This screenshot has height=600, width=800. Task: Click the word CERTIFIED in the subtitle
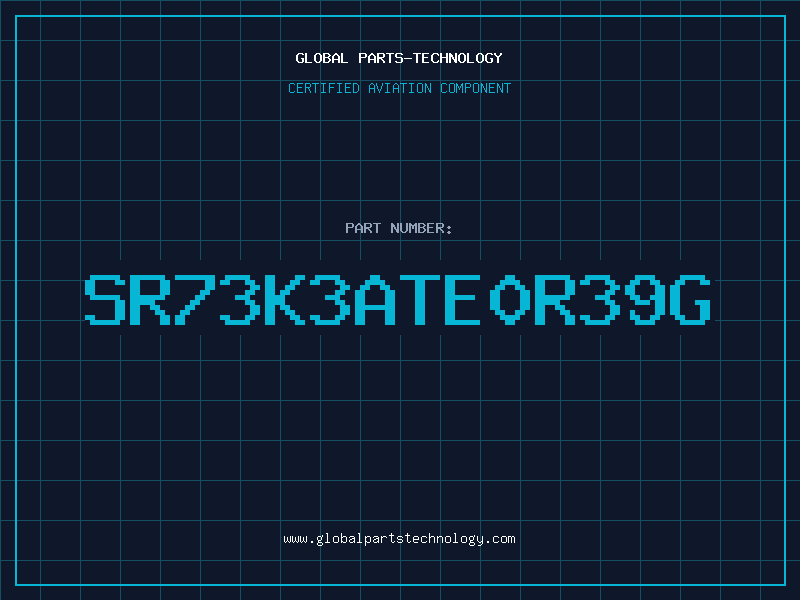coord(324,88)
